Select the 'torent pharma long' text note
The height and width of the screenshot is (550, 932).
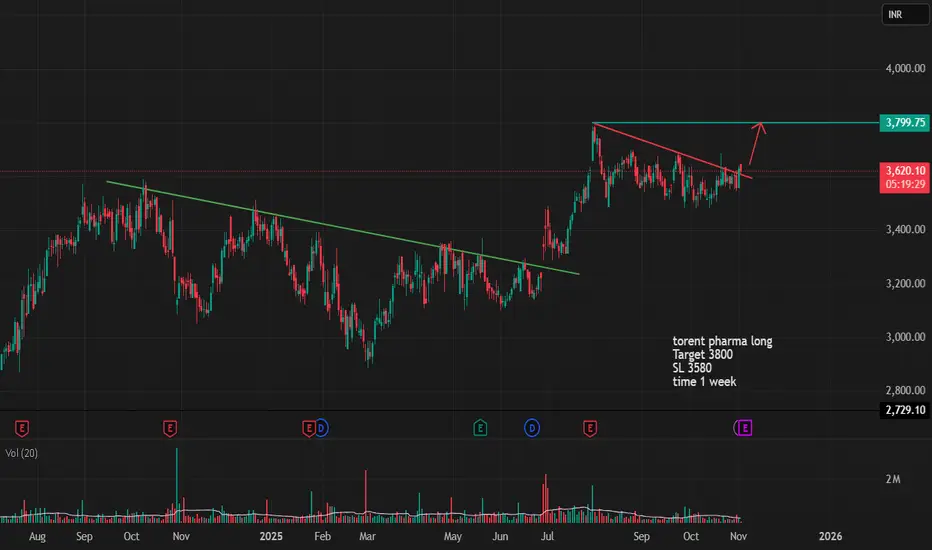point(722,341)
